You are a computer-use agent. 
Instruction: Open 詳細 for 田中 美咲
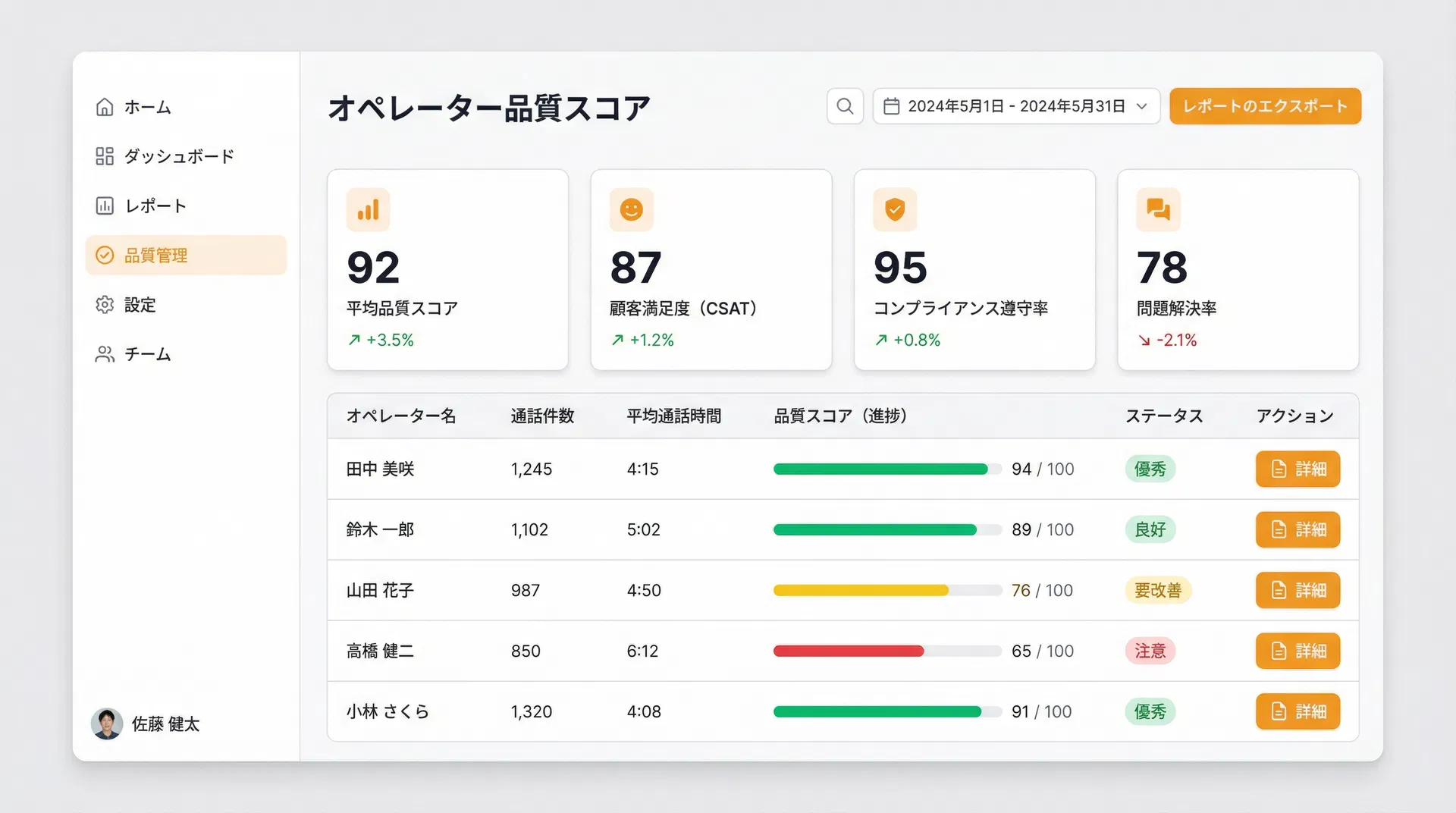(1298, 469)
